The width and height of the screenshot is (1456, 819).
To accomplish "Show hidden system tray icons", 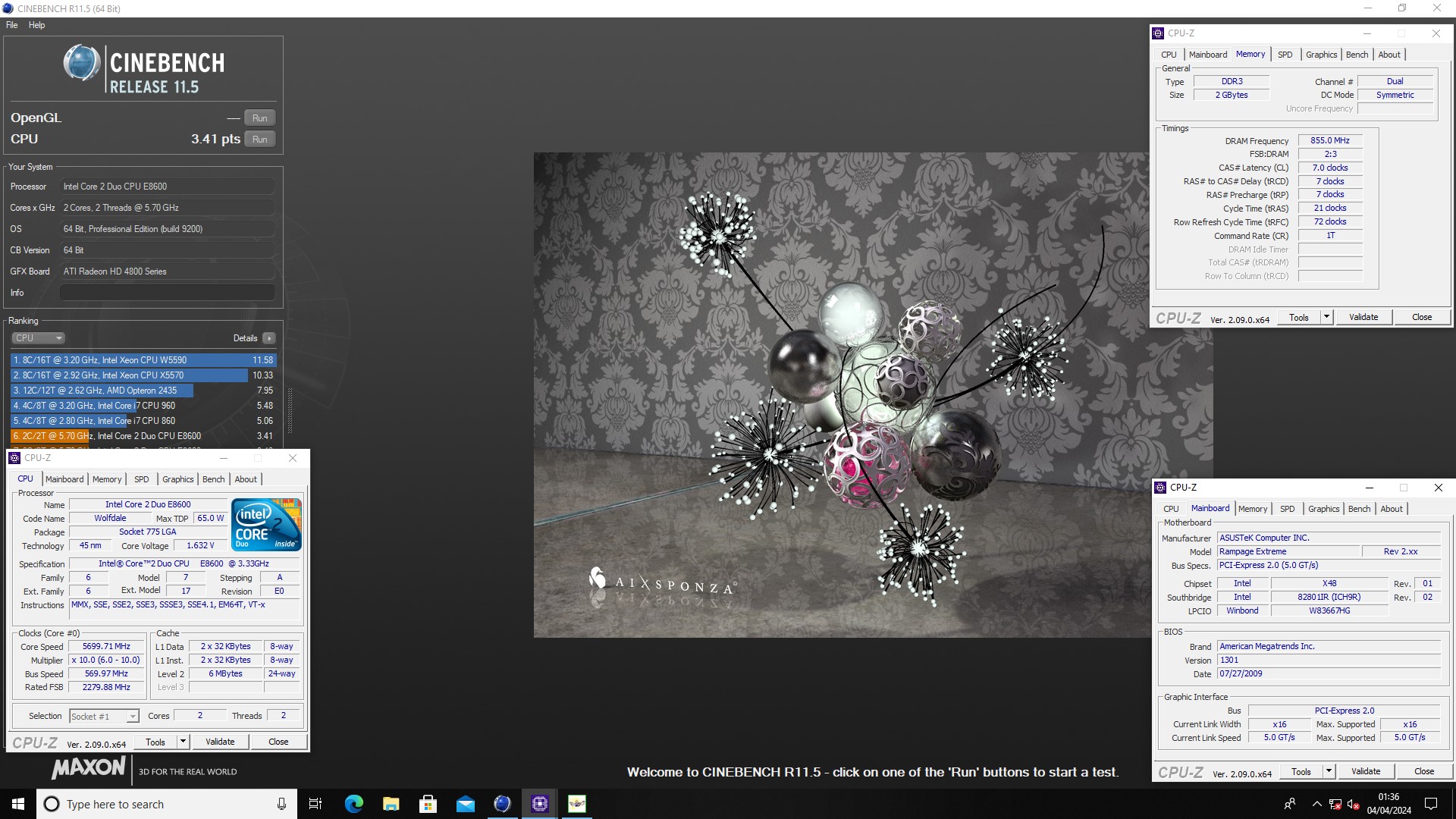I will pos(1316,804).
